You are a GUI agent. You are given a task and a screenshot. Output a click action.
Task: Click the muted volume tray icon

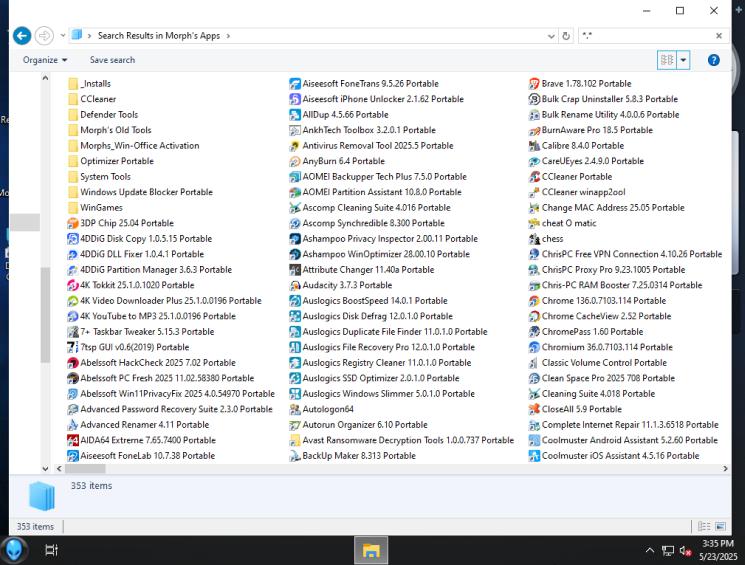point(685,551)
